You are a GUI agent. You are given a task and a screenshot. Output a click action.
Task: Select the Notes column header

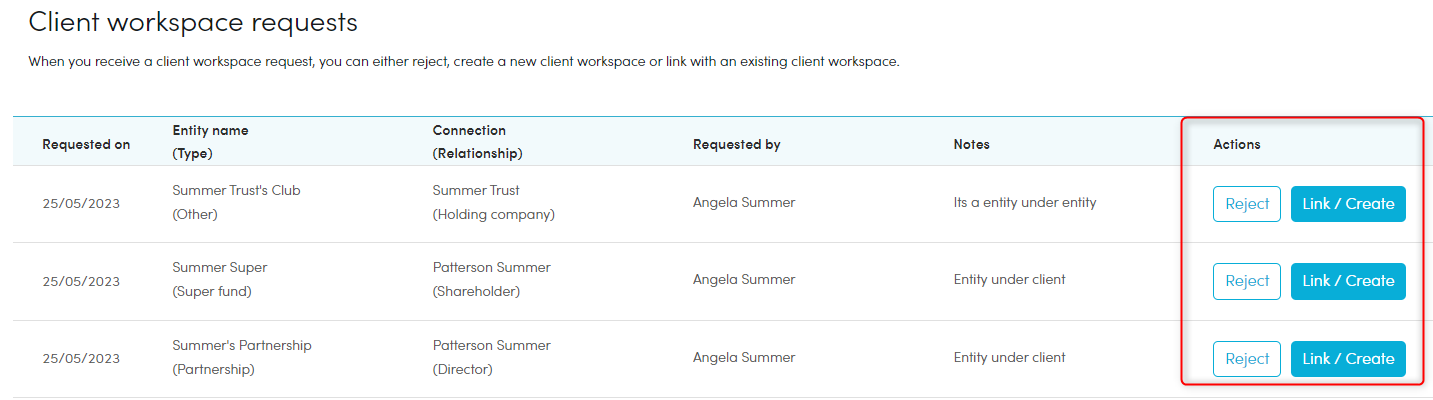click(971, 144)
